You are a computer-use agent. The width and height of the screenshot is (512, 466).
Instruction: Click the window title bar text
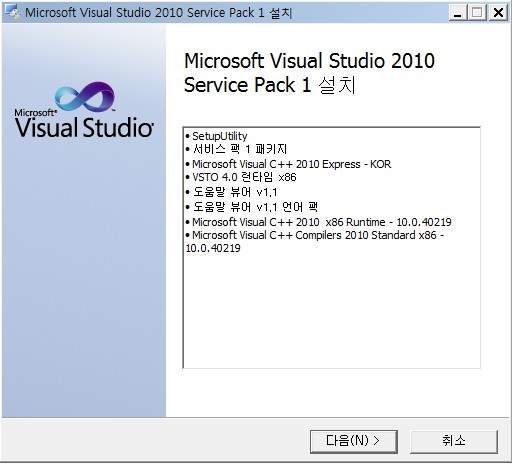tap(159, 13)
